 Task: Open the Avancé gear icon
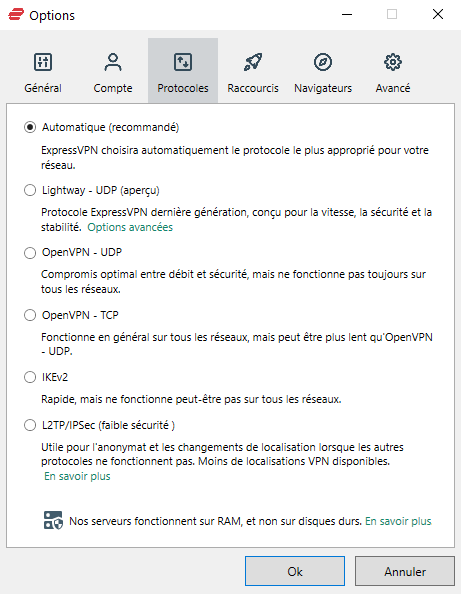(x=393, y=62)
